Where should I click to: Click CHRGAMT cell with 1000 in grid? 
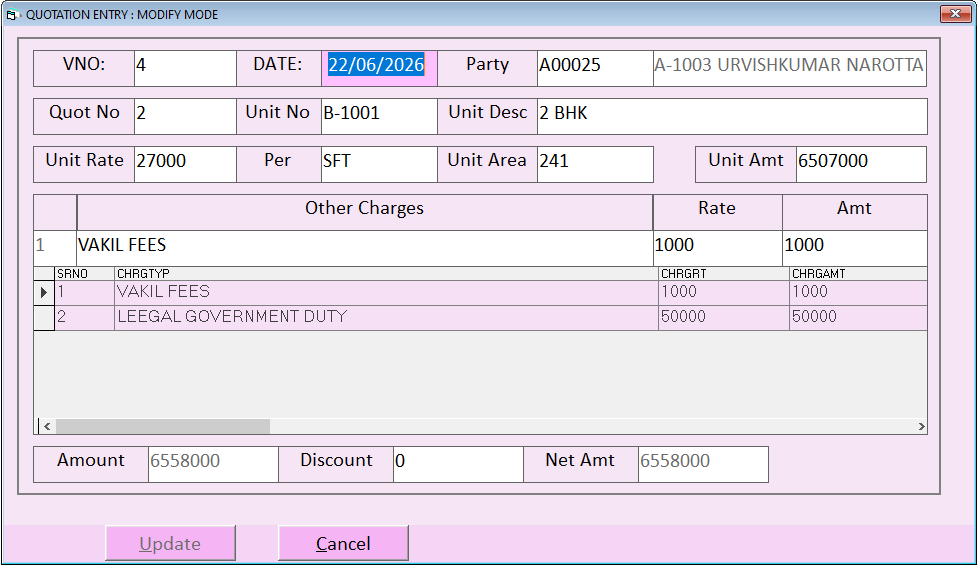pos(858,292)
